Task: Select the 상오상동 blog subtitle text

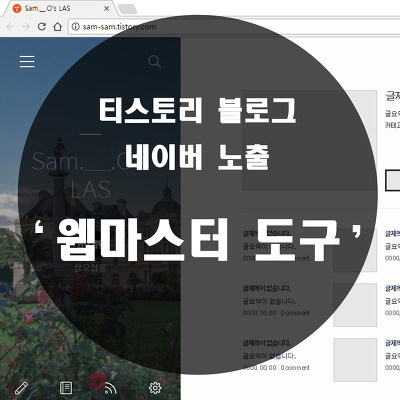Action: coord(90,268)
